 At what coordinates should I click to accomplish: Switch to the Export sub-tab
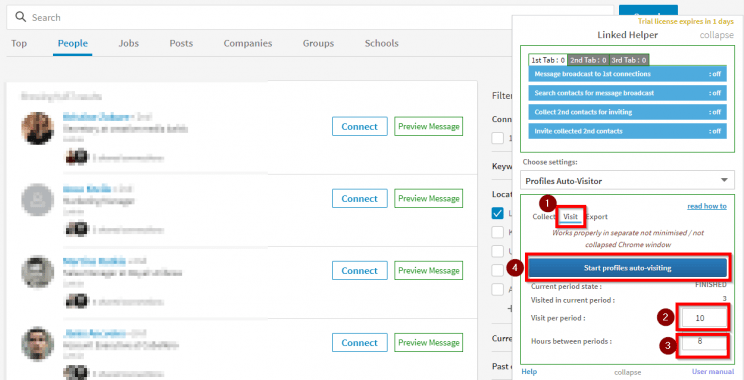point(596,217)
